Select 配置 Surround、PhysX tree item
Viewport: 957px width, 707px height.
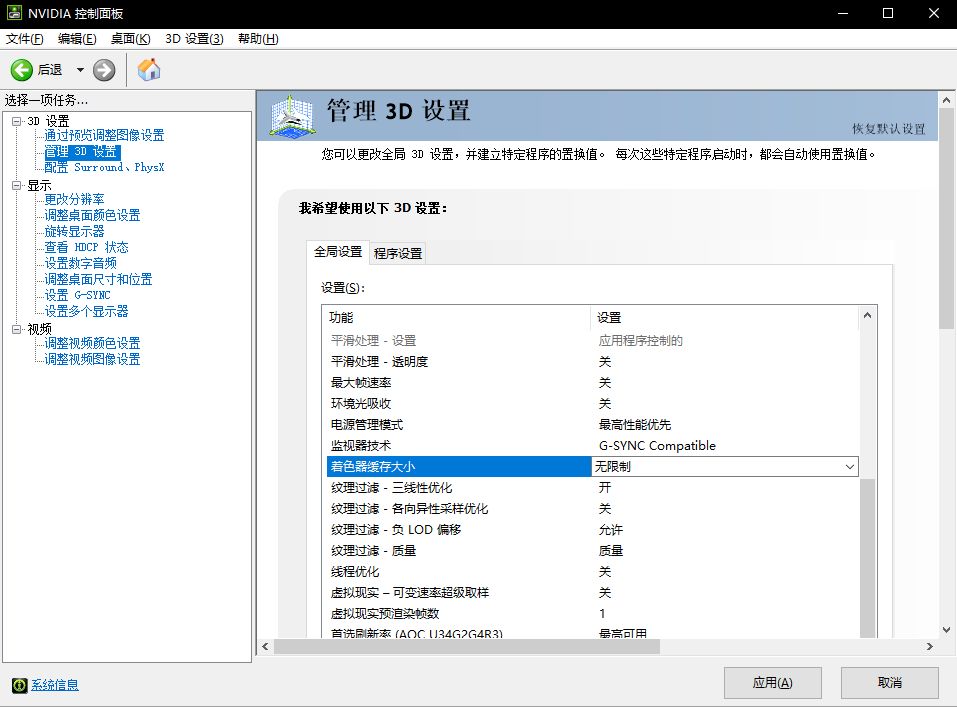click(104, 167)
